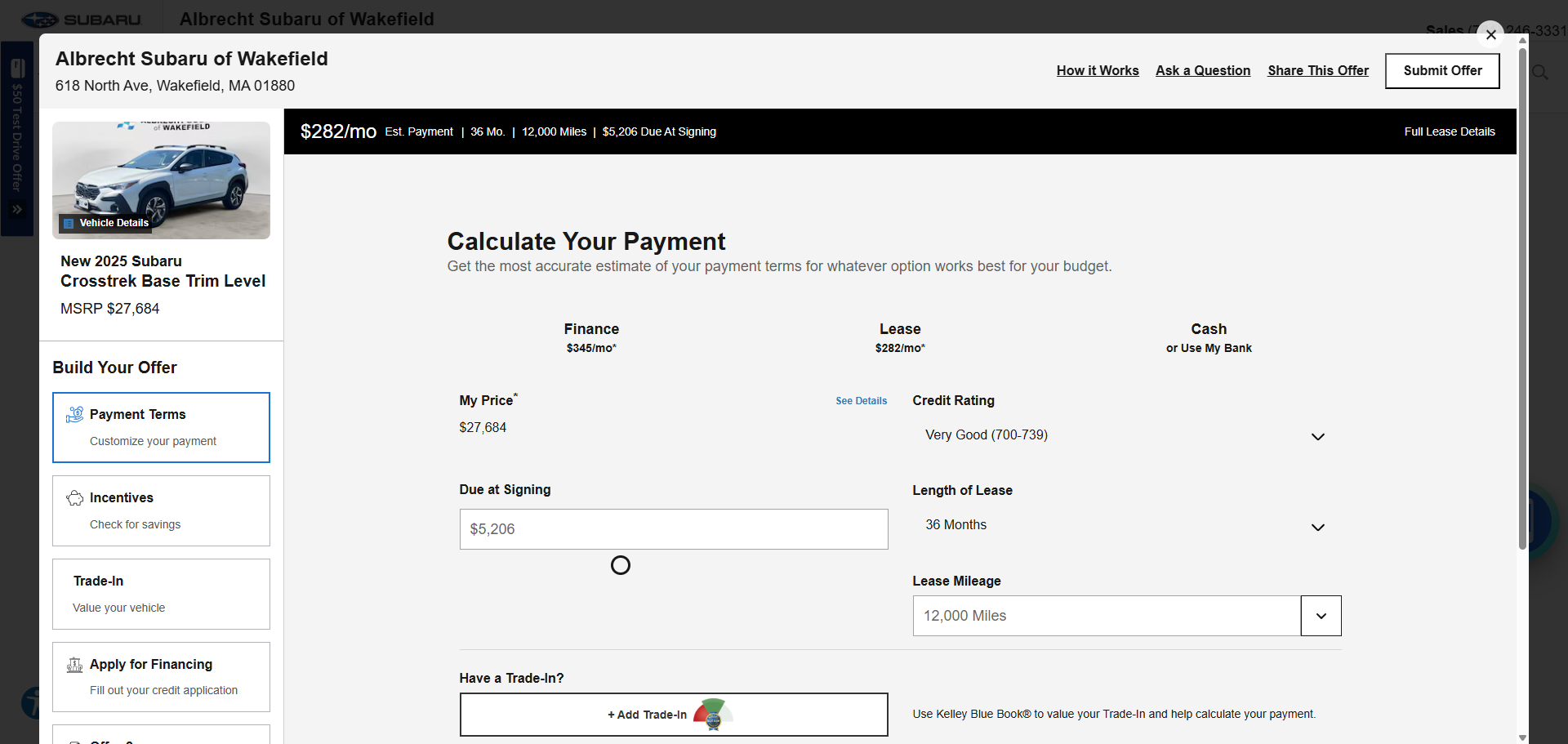Image resolution: width=1568 pixels, height=744 pixels.
Task: Click the Calculate Your Payment heading
Action: pyautogui.click(x=586, y=242)
